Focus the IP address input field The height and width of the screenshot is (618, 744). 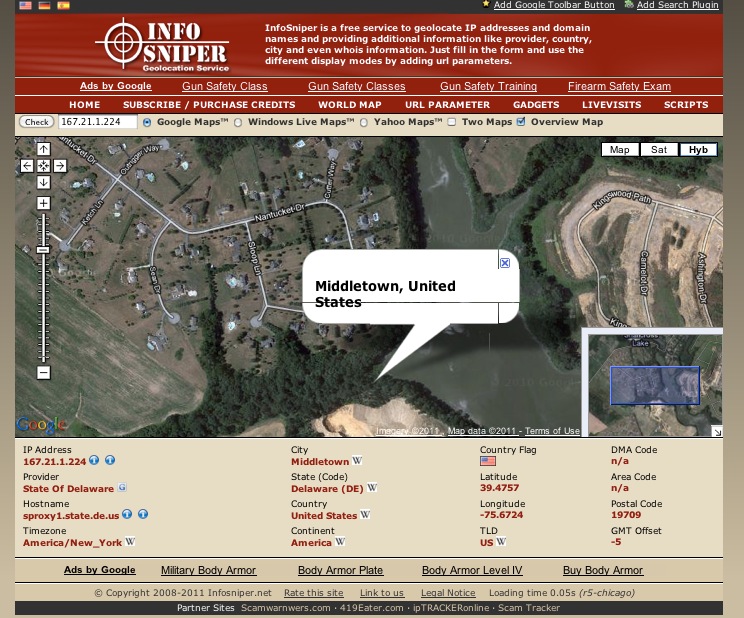[x=98, y=122]
